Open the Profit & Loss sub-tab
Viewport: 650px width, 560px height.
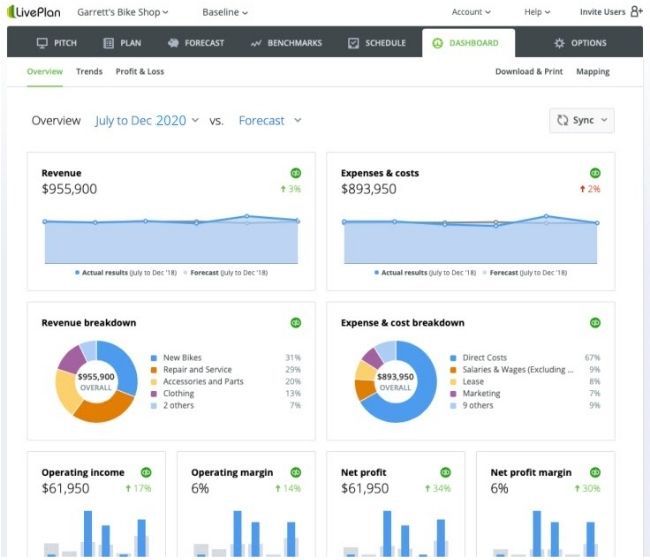[140, 72]
